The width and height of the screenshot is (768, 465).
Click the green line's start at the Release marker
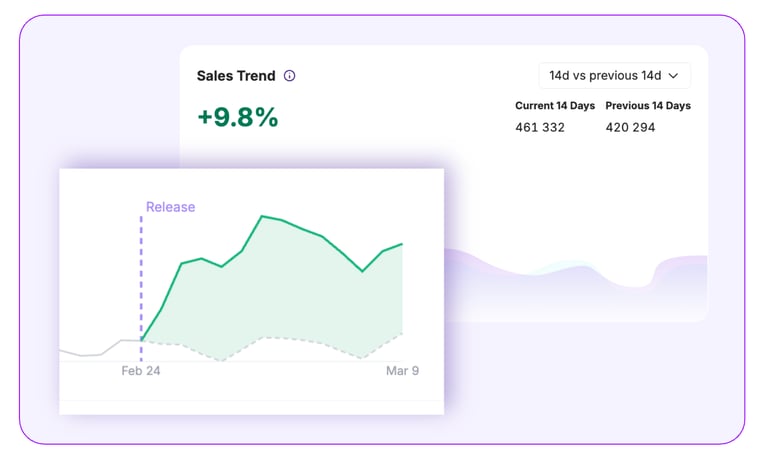(142, 341)
